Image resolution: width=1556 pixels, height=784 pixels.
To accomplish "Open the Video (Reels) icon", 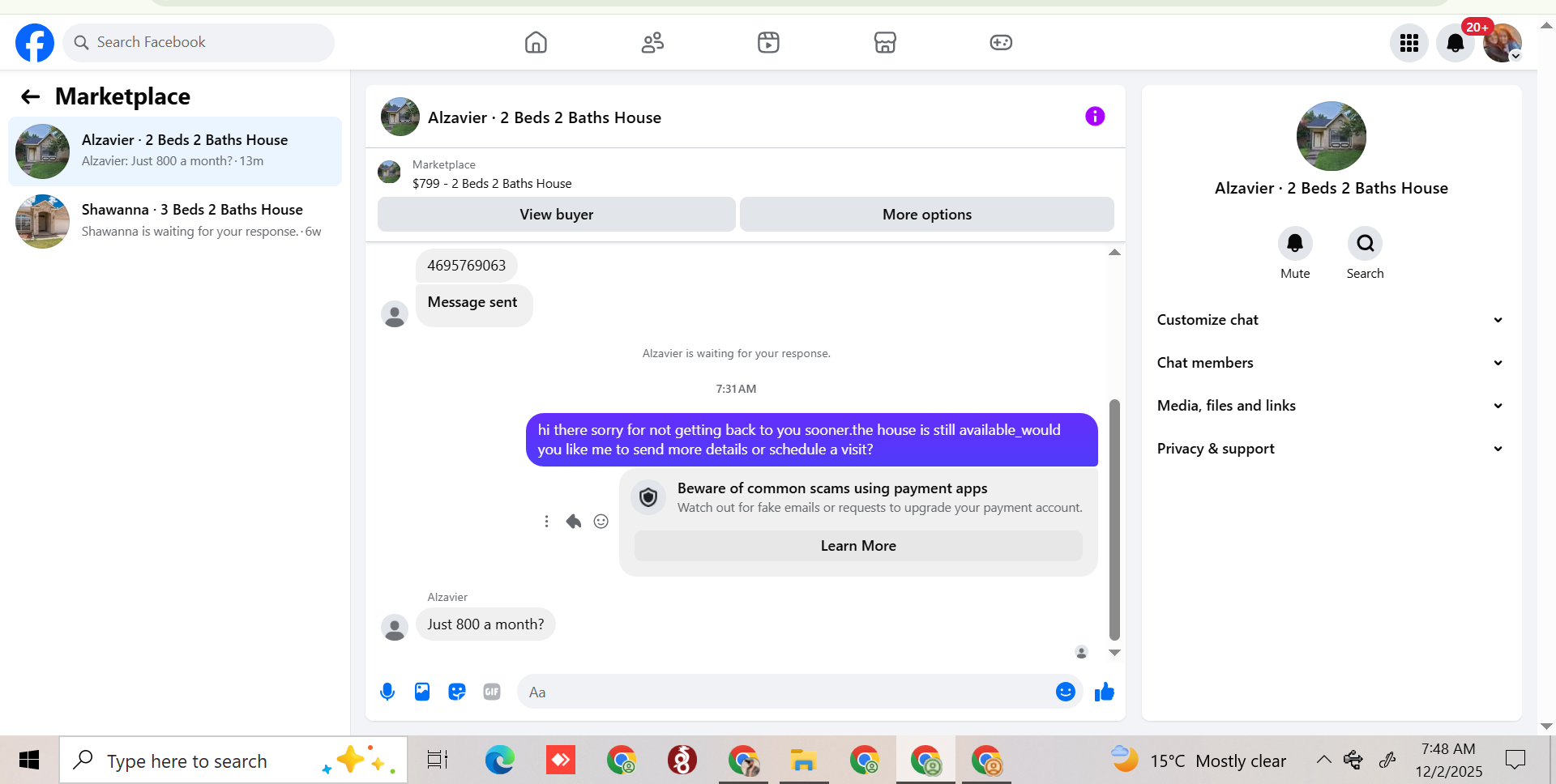I will (768, 42).
